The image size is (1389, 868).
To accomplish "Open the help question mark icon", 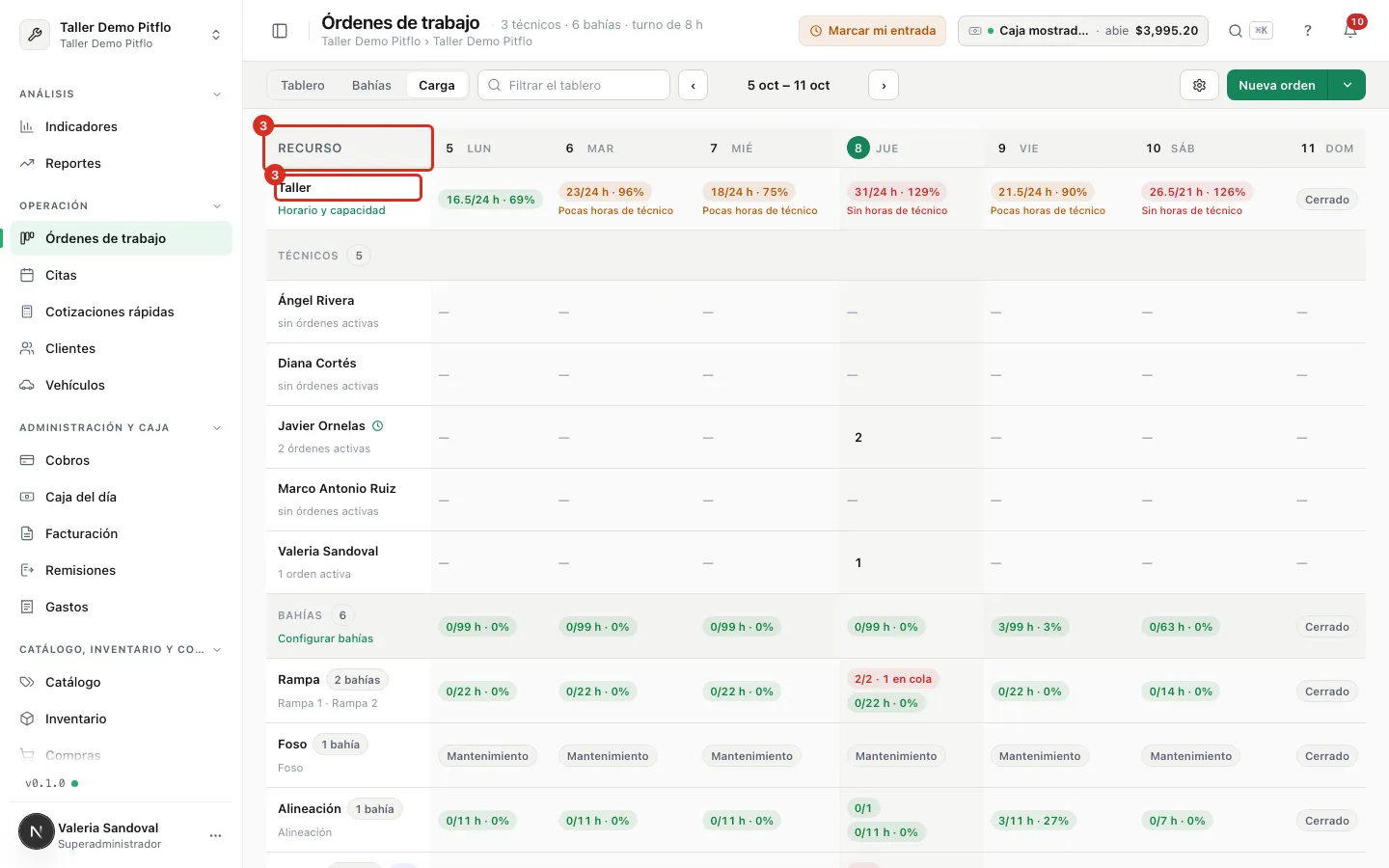I will click(x=1308, y=31).
